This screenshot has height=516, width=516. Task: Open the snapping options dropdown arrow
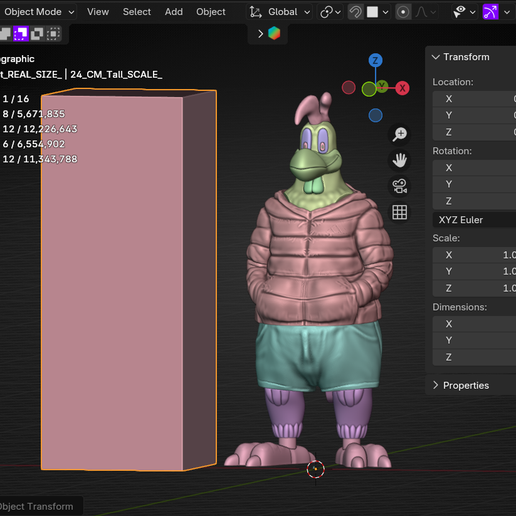(385, 13)
